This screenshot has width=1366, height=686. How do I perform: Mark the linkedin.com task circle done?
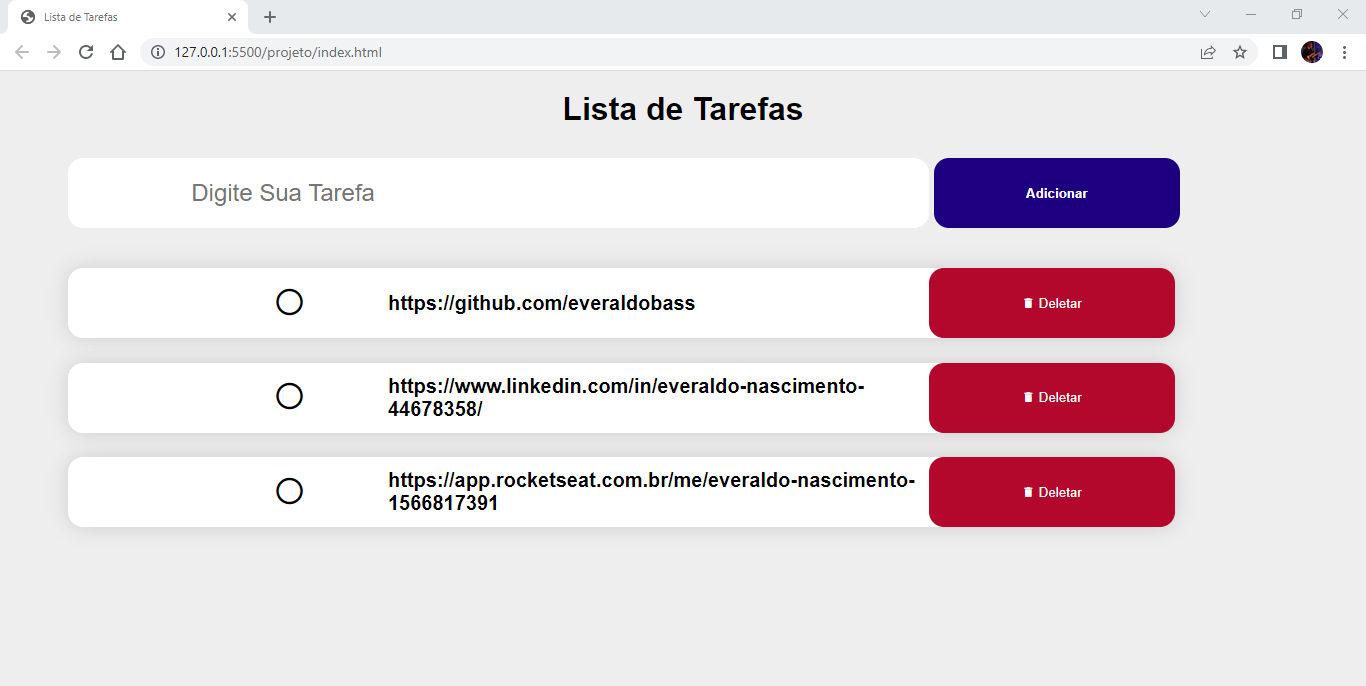289,396
